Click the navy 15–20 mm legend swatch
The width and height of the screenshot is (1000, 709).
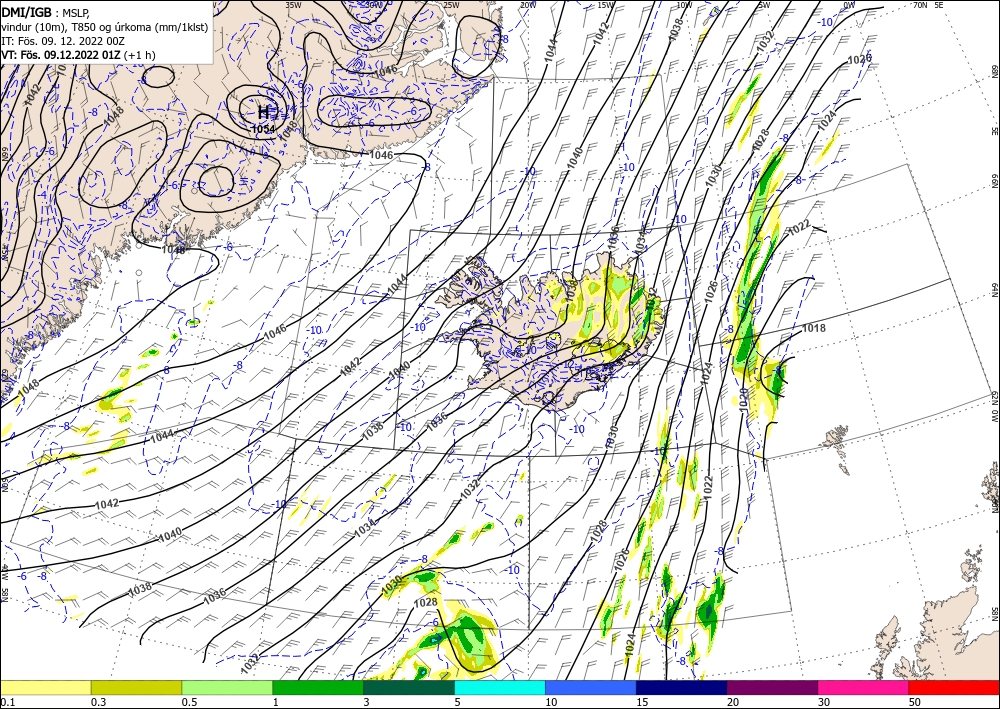click(682, 687)
